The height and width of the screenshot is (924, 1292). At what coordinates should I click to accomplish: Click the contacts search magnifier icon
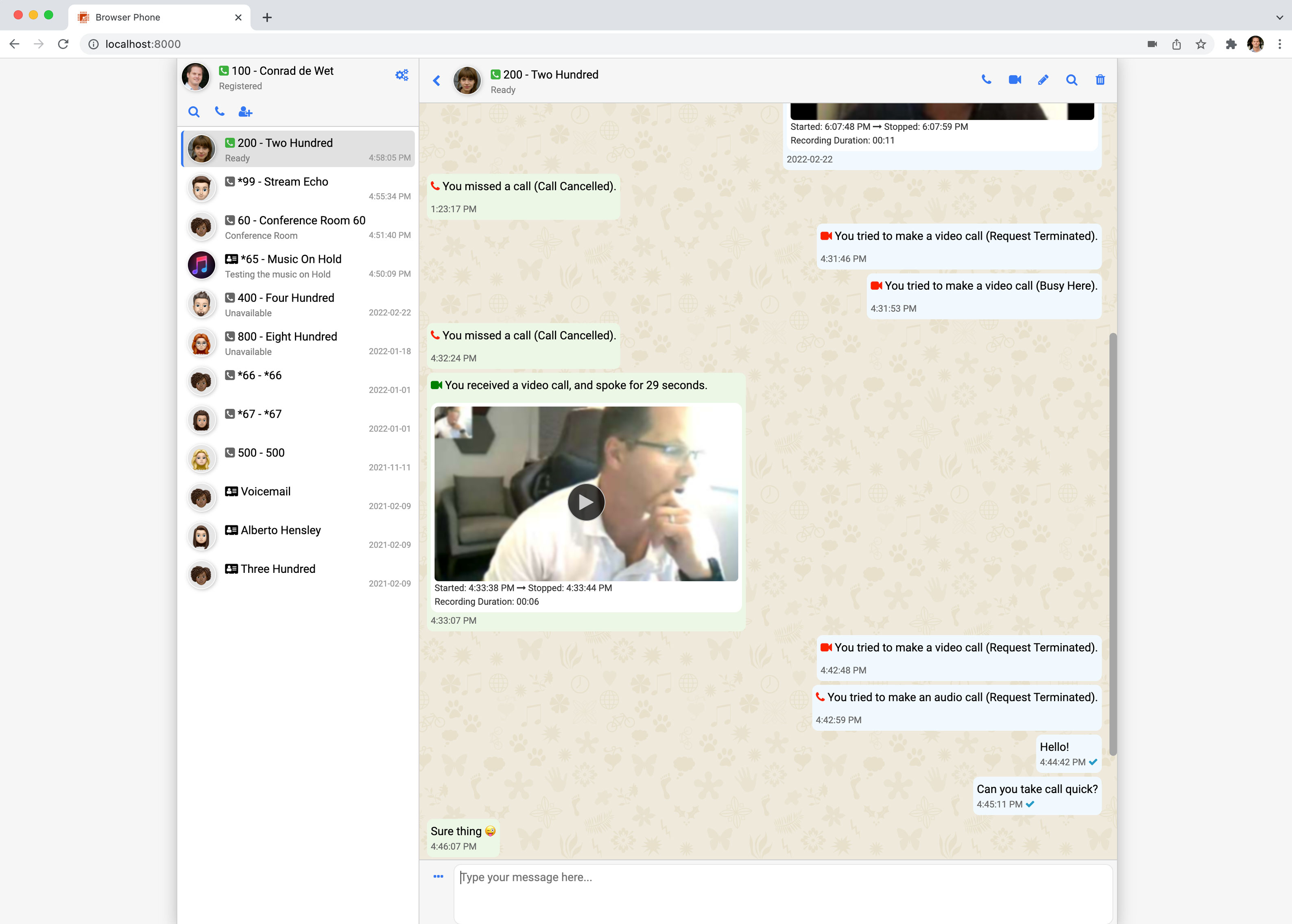click(x=194, y=112)
